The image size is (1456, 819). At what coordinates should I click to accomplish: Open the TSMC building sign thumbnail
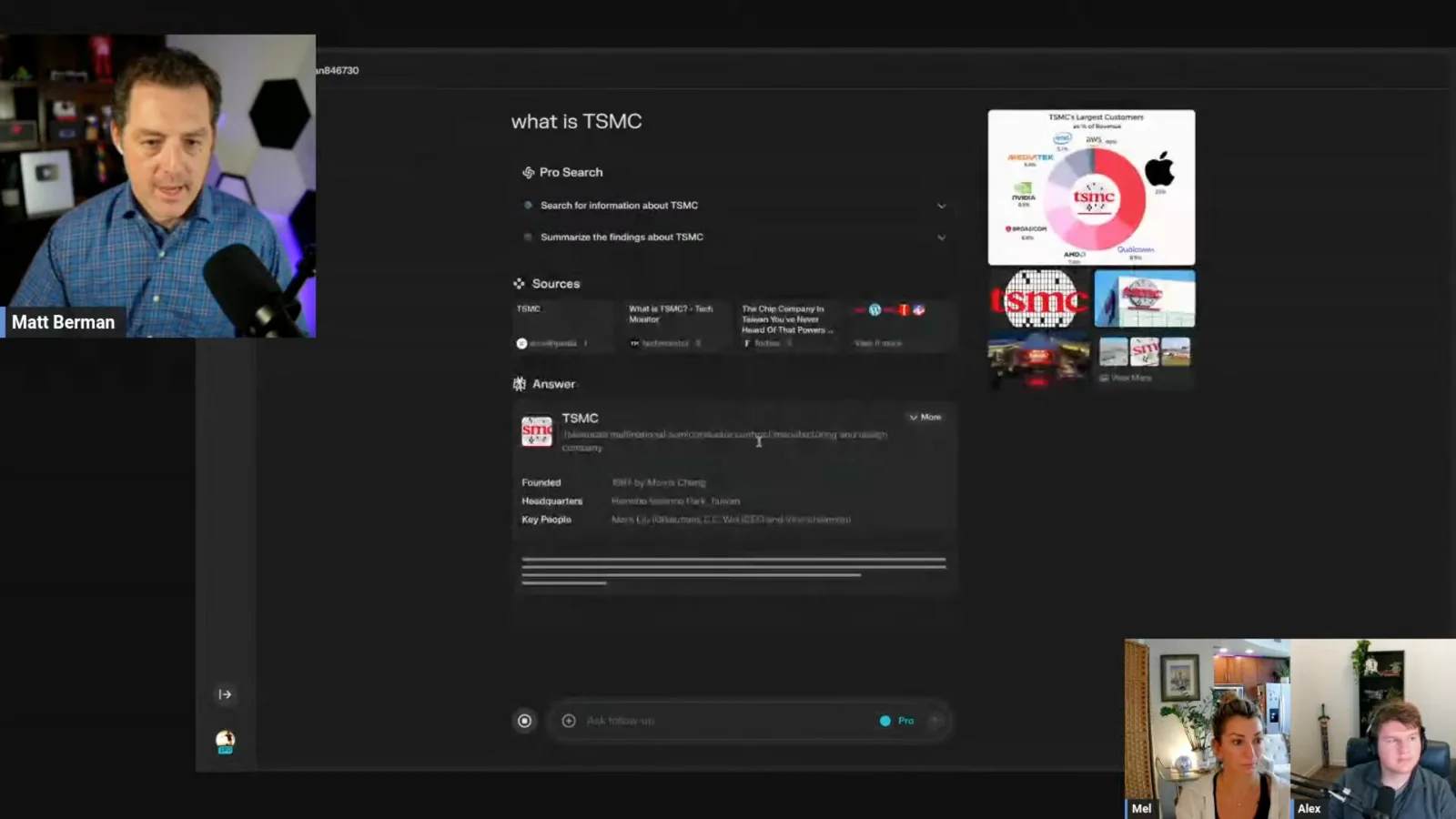[x=1145, y=298]
